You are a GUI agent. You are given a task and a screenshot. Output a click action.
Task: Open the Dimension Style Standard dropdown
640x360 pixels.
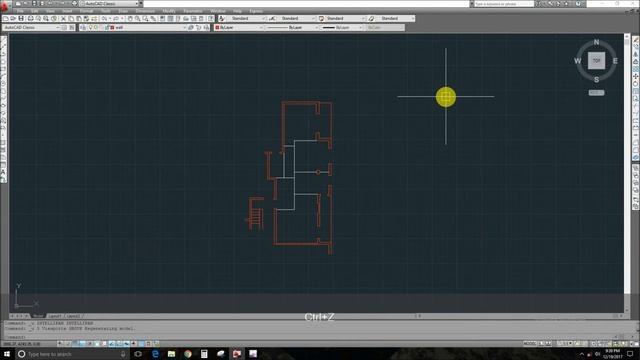click(313, 19)
